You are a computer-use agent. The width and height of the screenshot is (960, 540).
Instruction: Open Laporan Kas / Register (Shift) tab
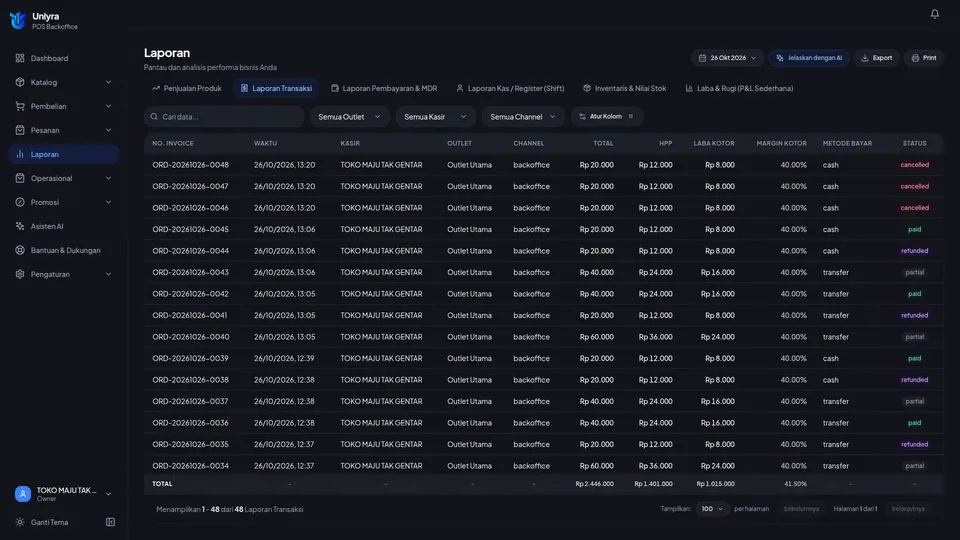(510, 88)
